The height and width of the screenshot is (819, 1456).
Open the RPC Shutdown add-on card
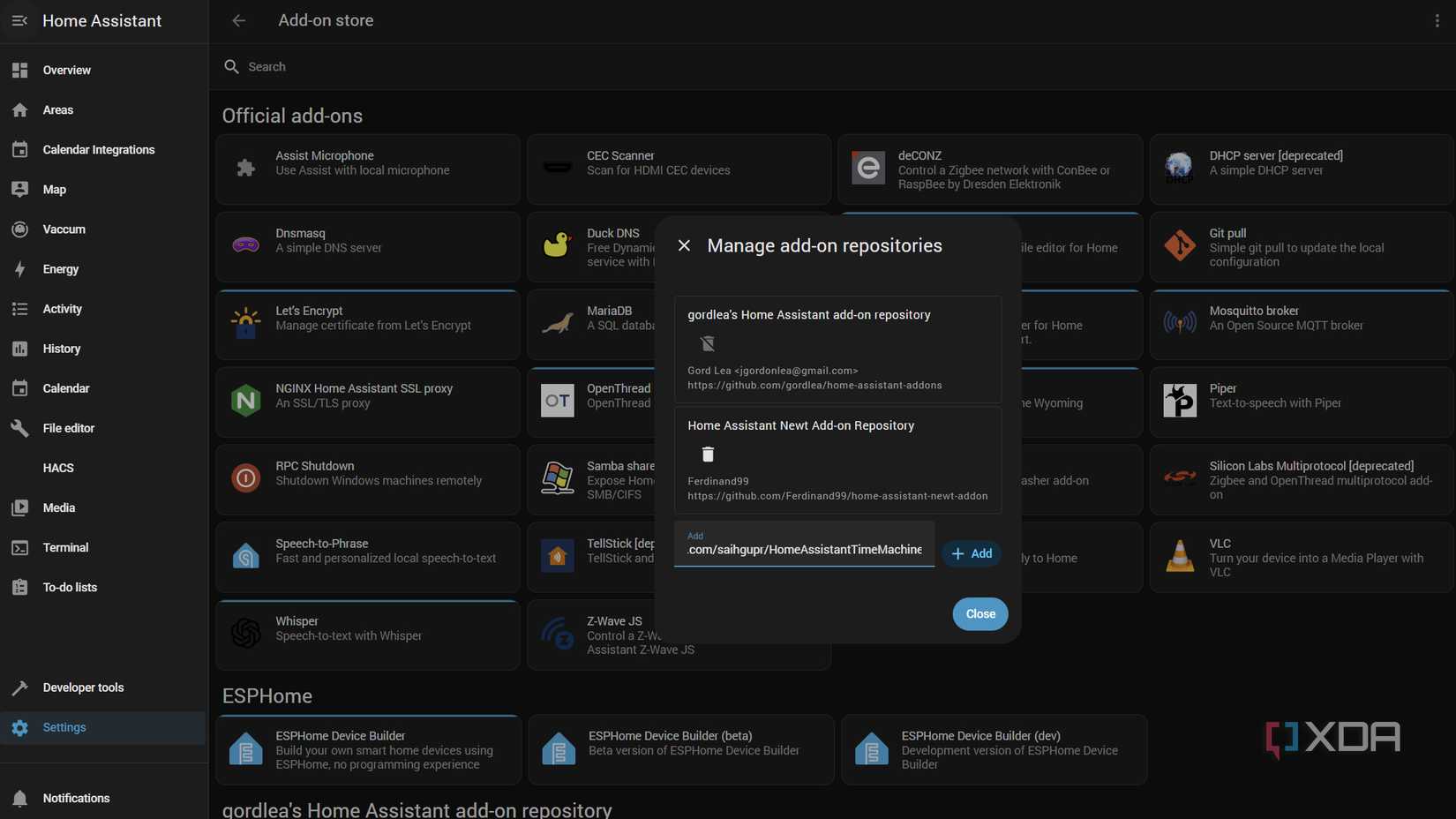[368, 480]
